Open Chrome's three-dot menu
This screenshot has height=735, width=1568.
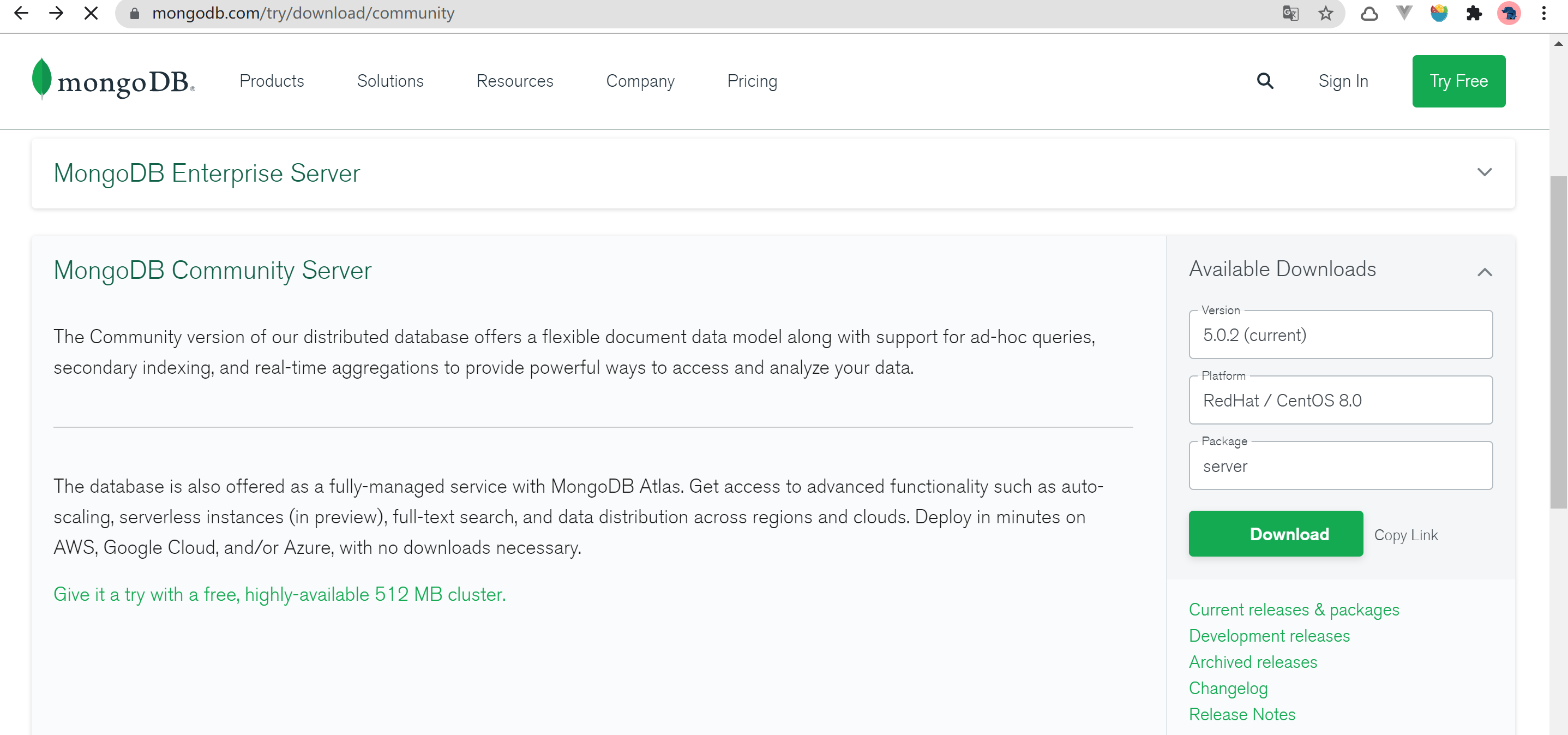[x=1544, y=14]
